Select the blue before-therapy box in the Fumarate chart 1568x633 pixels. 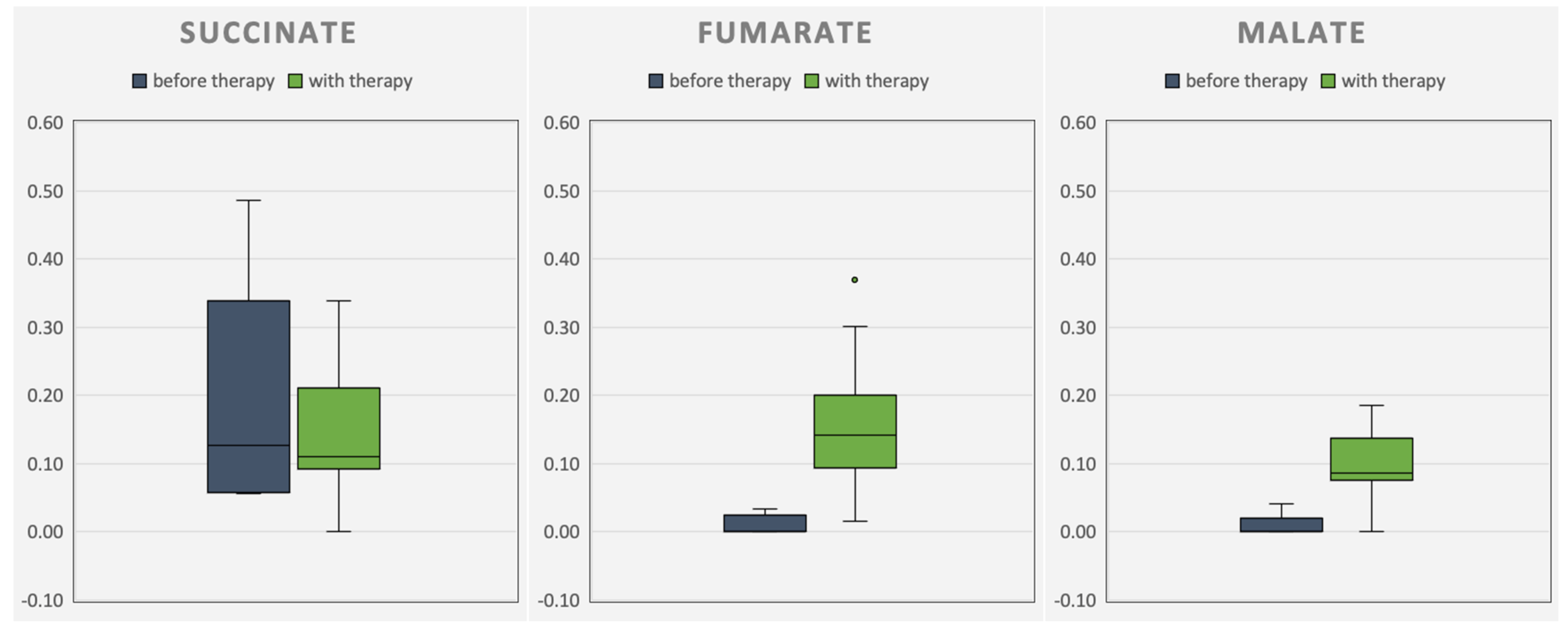[765, 523]
